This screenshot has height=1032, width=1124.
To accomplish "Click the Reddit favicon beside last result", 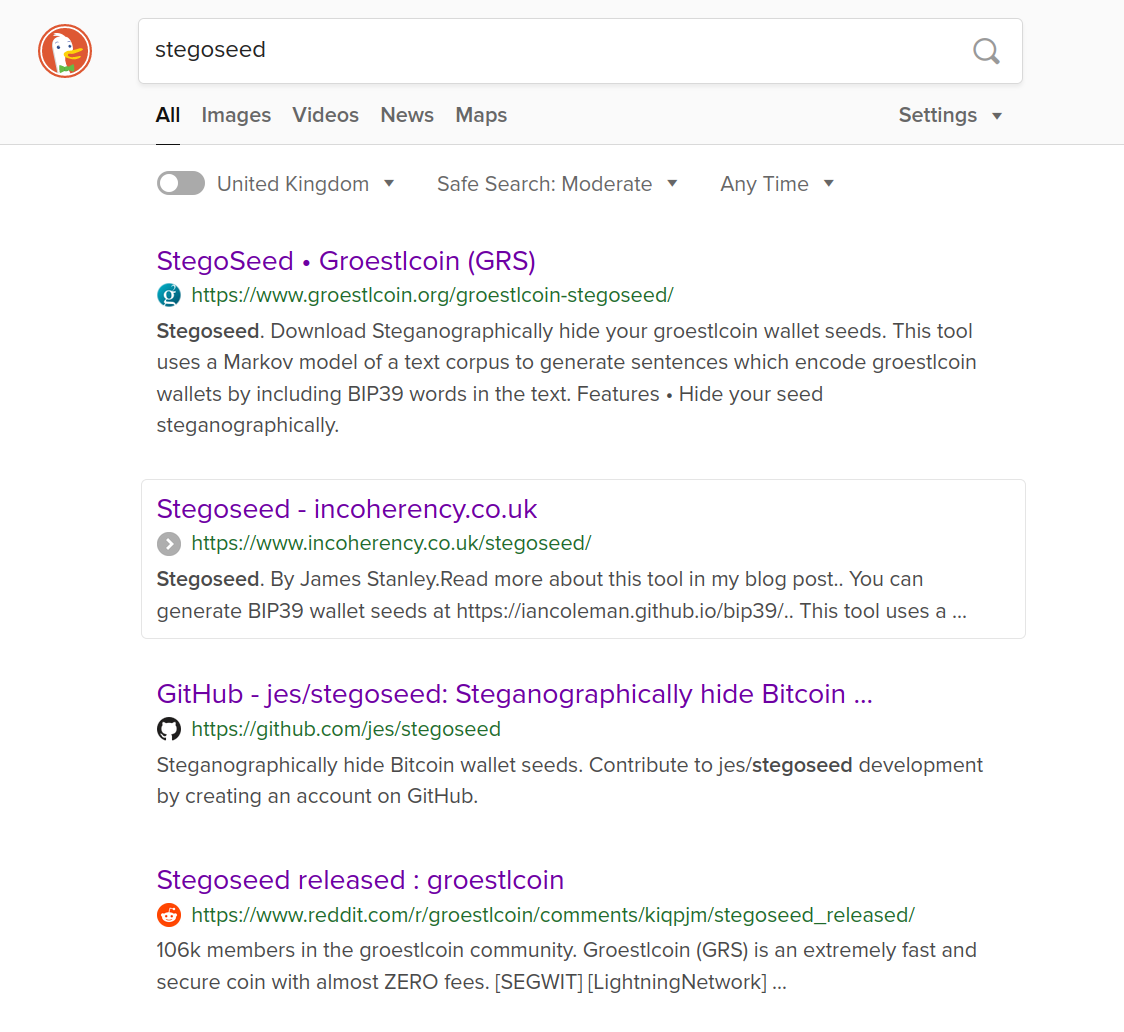I will (x=169, y=915).
